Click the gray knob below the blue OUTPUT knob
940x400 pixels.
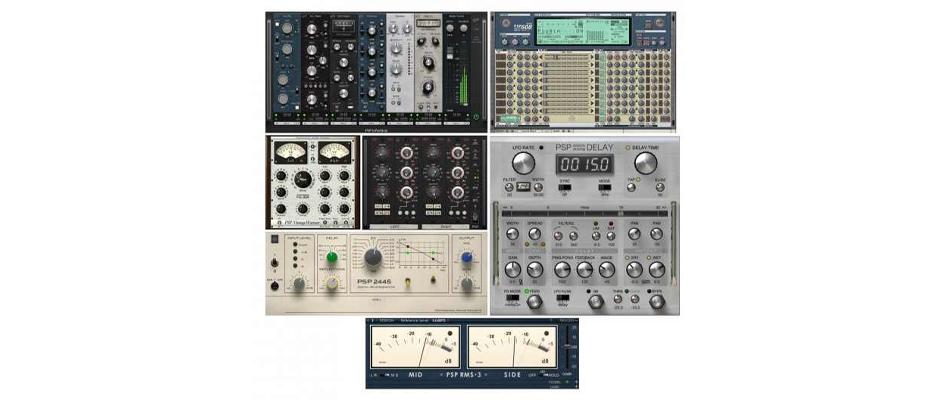click(x=467, y=284)
